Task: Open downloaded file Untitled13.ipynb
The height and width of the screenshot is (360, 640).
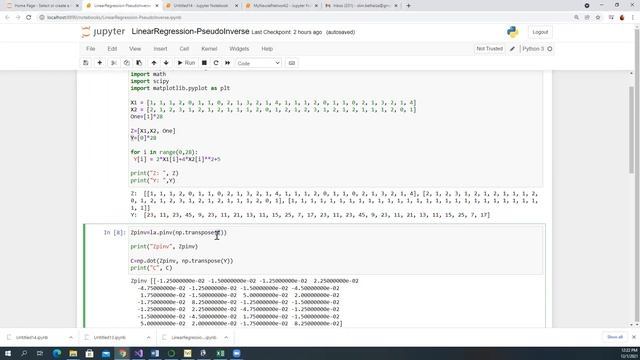Action: (x=109, y=338)
